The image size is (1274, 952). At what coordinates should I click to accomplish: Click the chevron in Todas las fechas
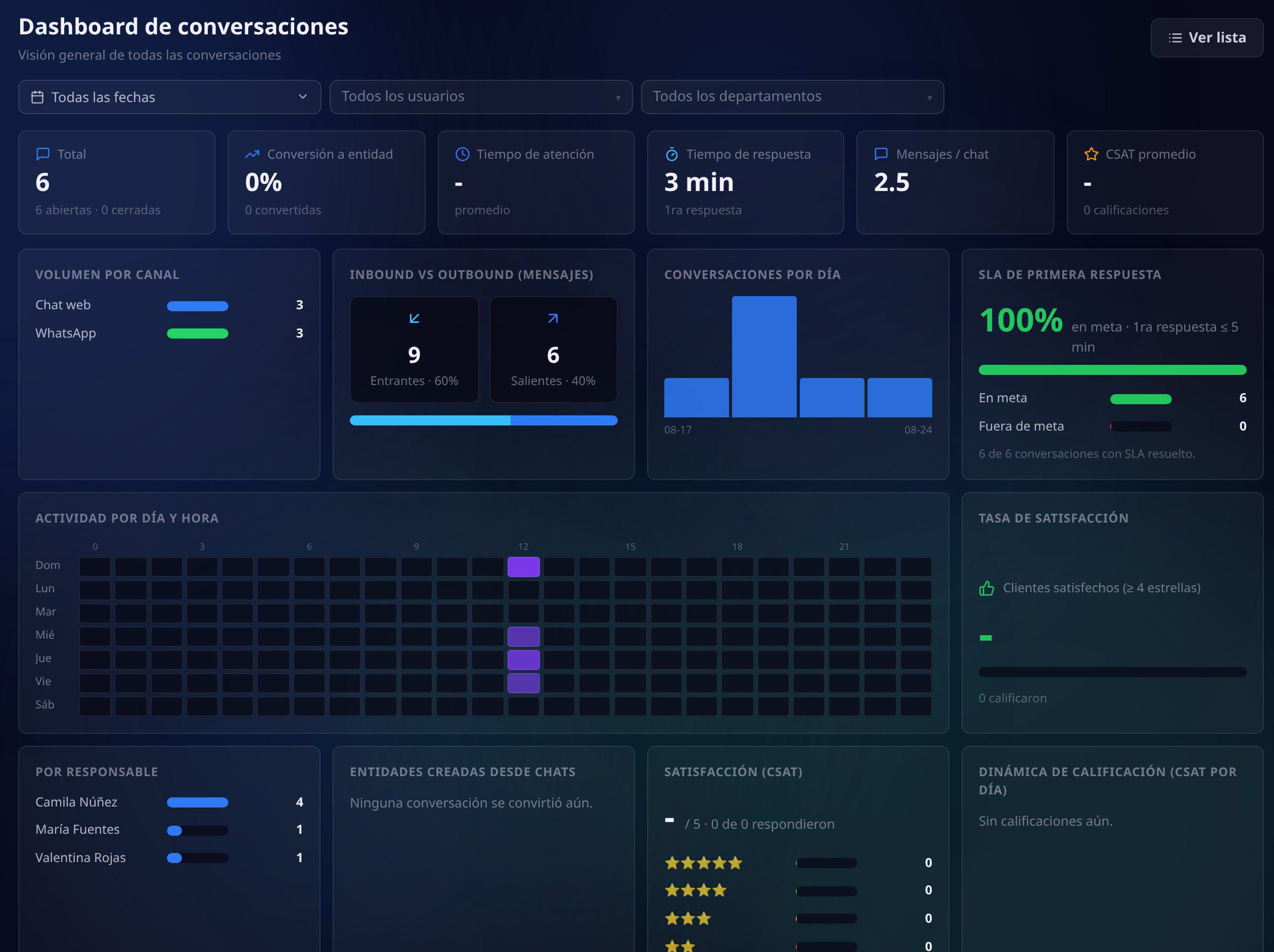pos(302,97)
